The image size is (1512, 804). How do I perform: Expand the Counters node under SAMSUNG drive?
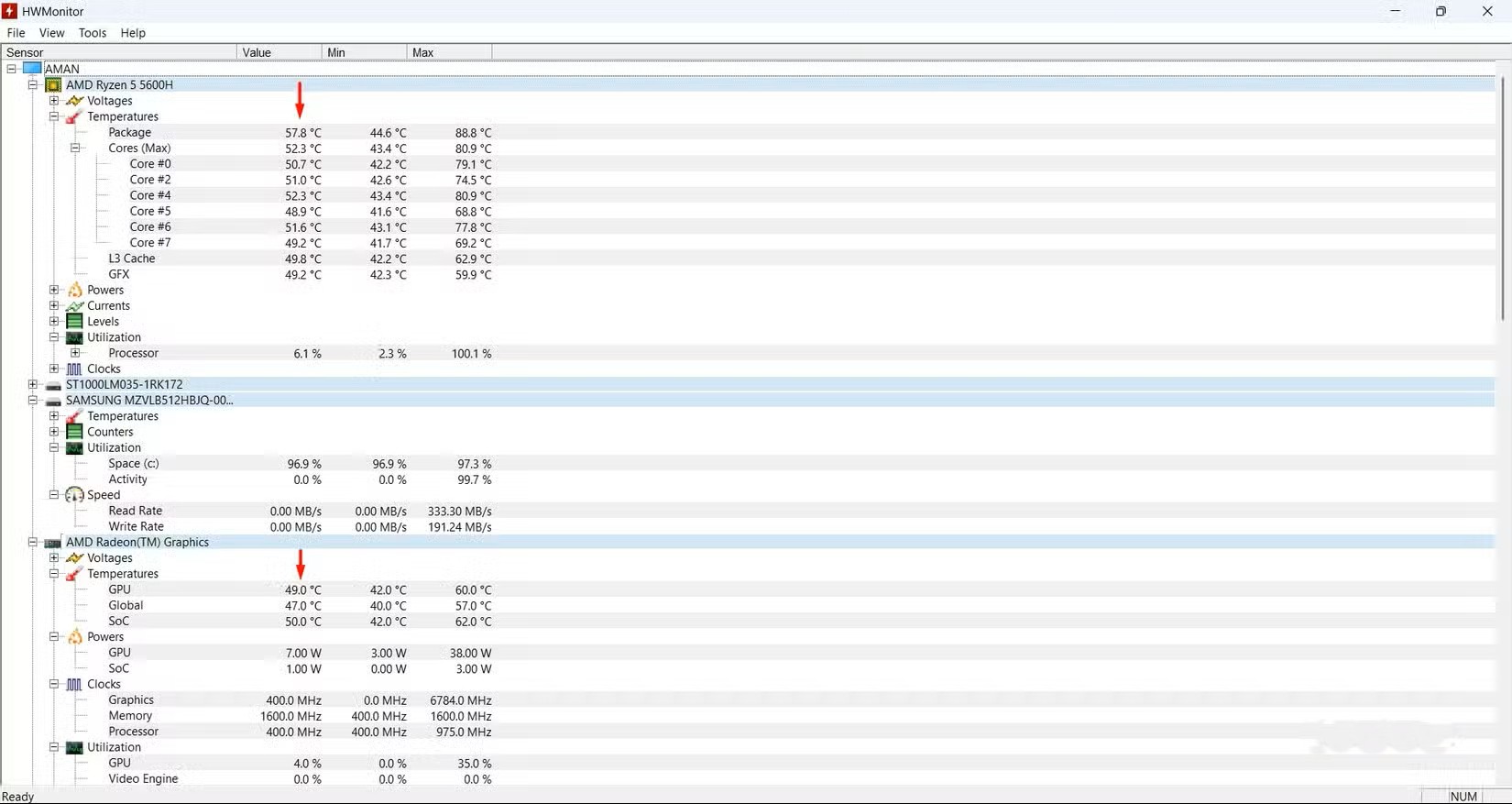coord(54,432)
